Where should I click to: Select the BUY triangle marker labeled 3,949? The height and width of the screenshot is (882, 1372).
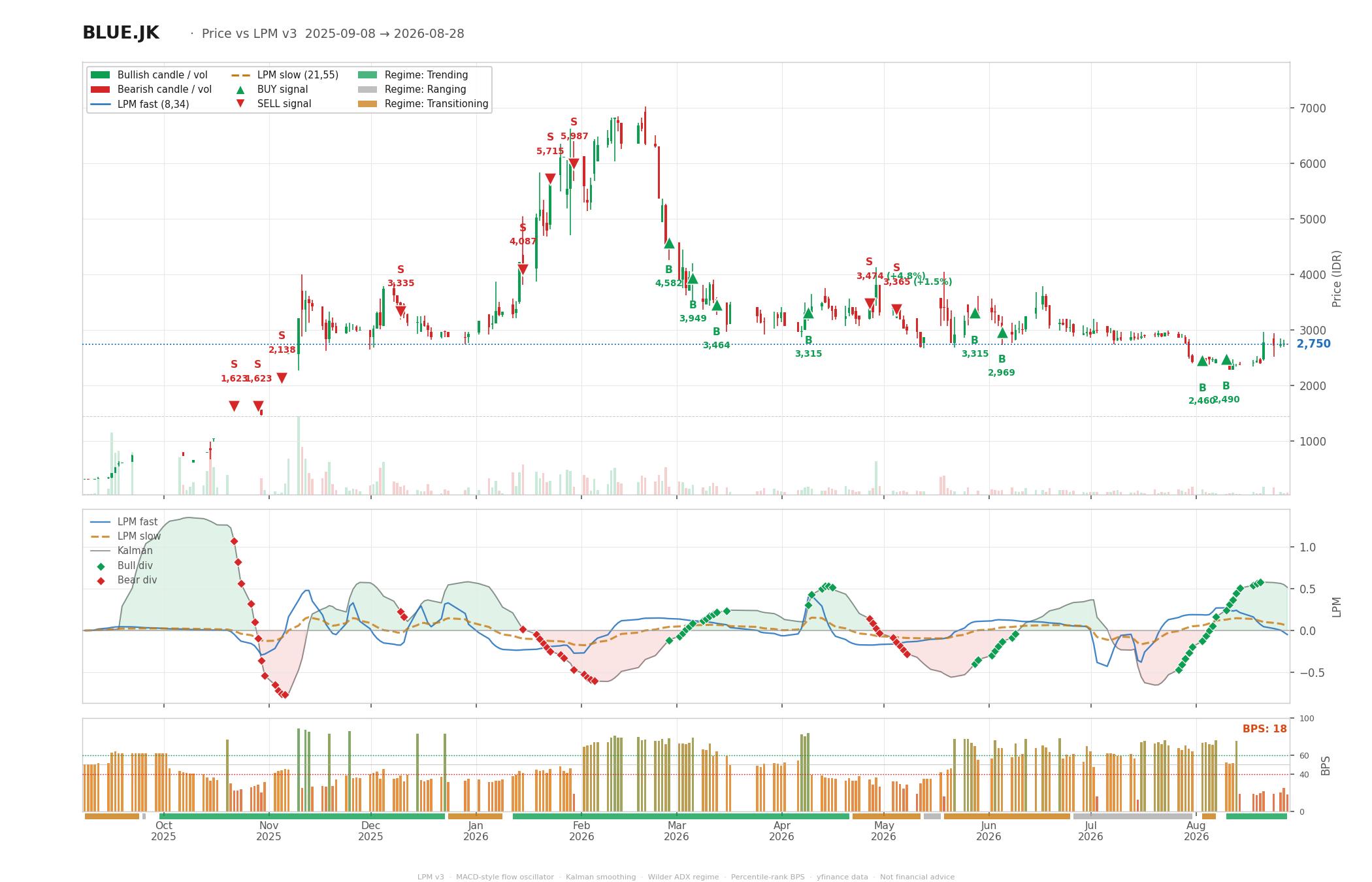coord(693,278)
